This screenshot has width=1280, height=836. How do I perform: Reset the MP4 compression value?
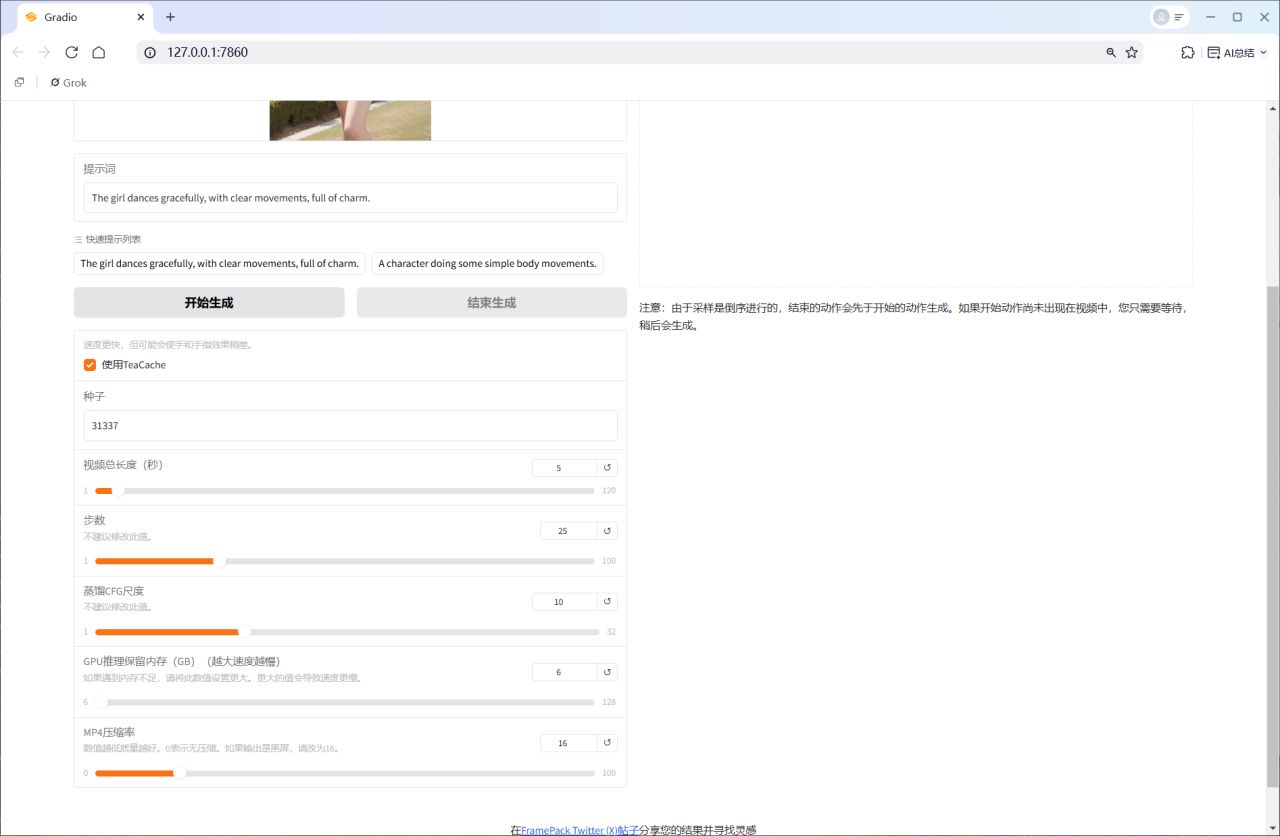point(607,743)
